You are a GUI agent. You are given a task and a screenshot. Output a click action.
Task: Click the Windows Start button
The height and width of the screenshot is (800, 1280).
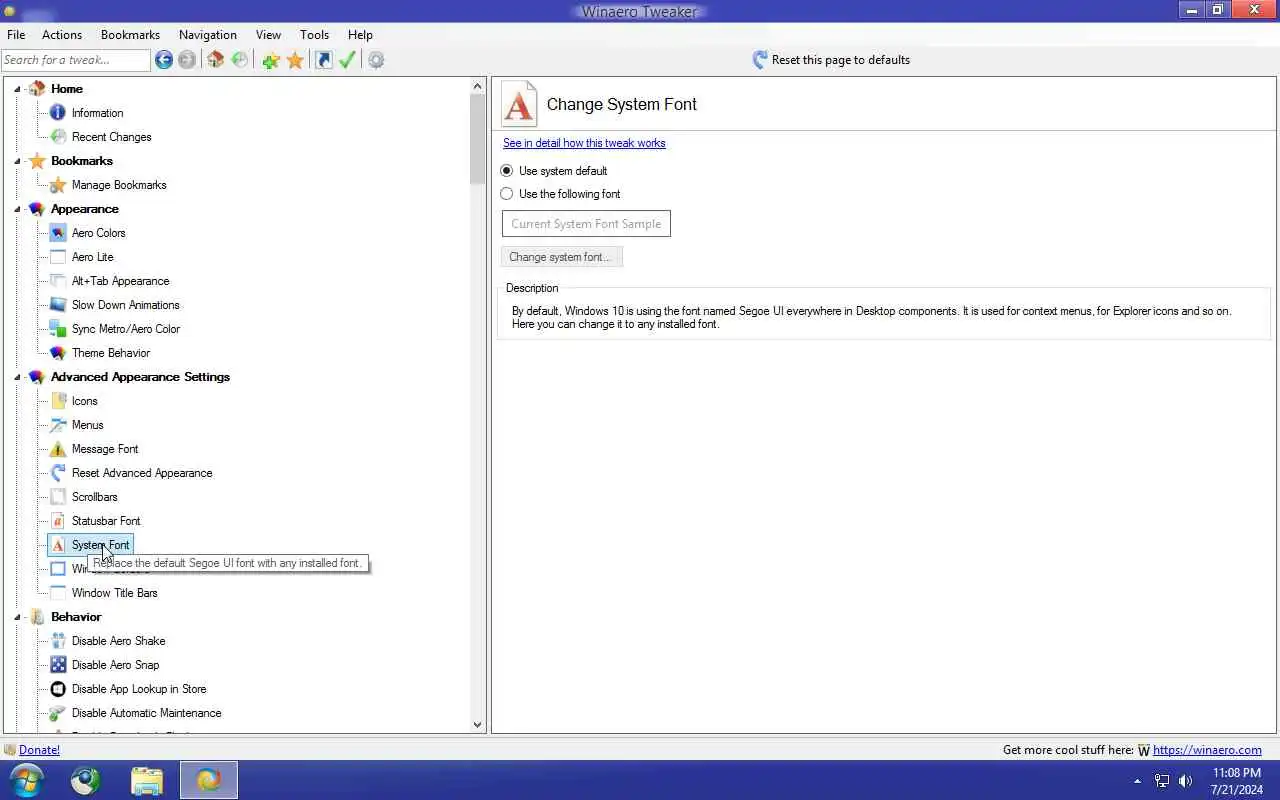(x=27, y=780)
